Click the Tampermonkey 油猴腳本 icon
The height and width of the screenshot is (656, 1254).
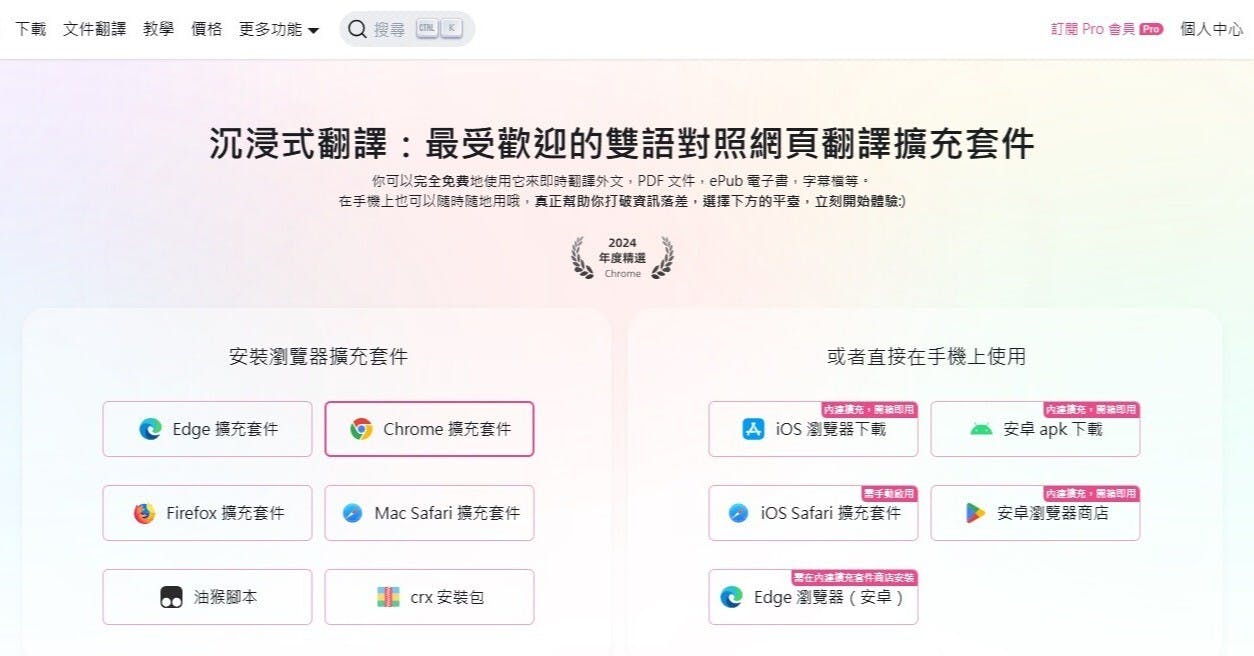coord(171,597)
